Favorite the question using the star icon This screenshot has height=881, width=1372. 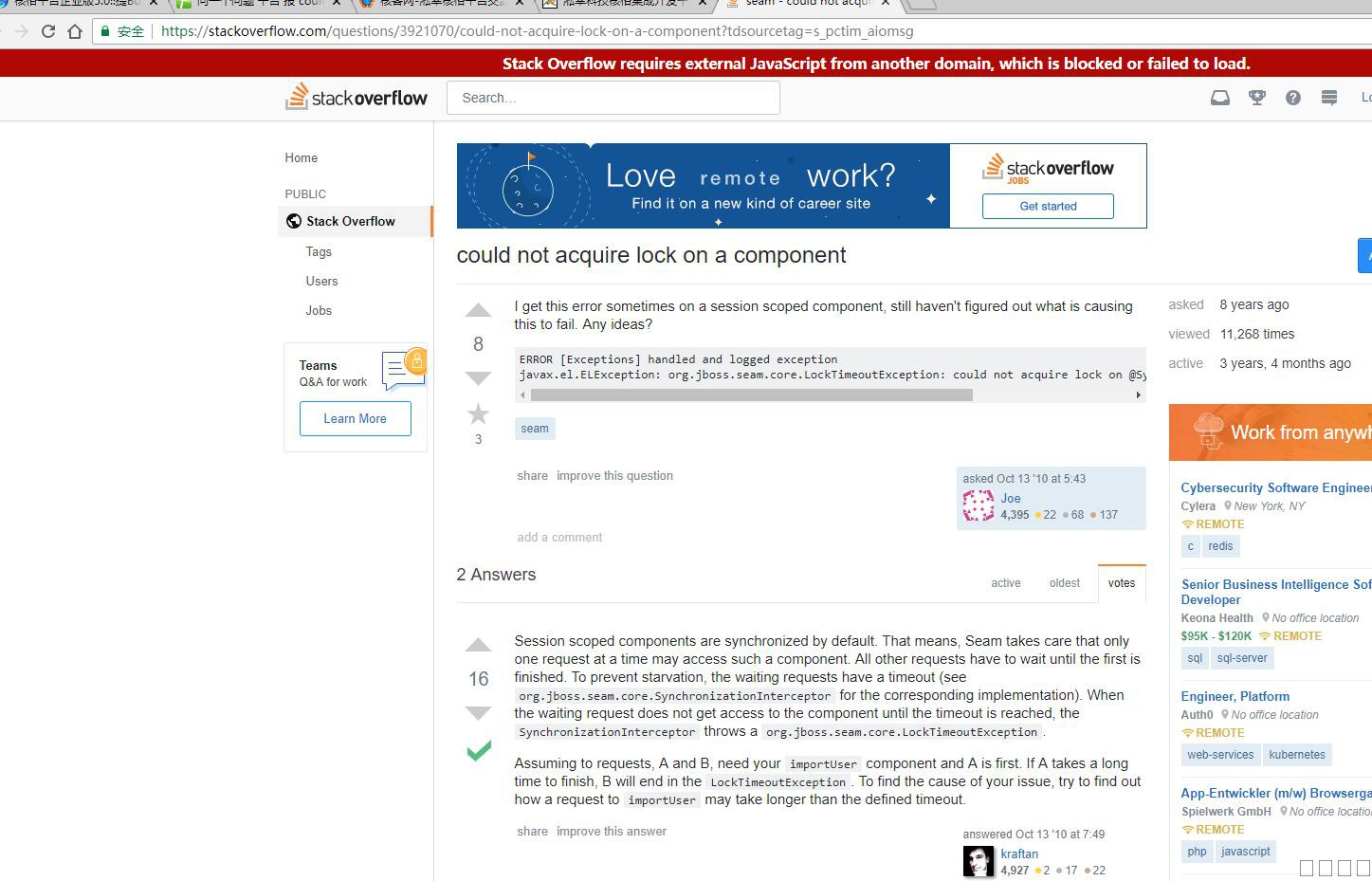[x=478, y=413]
